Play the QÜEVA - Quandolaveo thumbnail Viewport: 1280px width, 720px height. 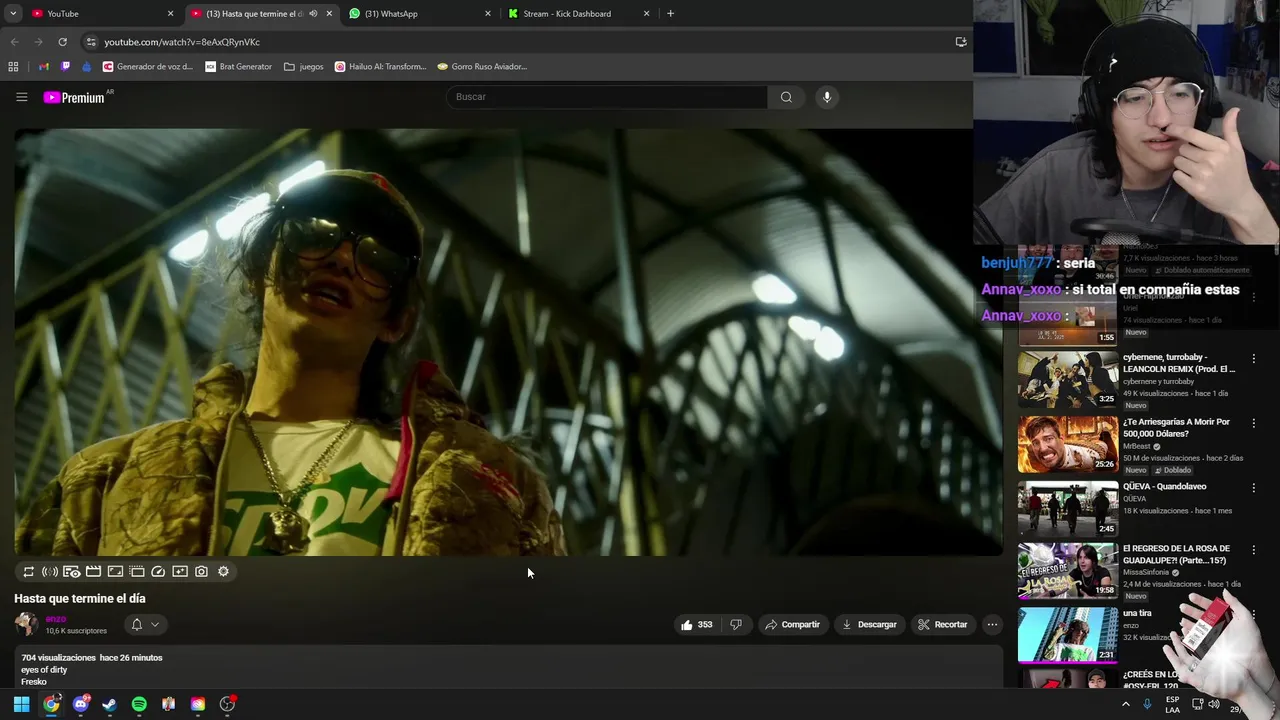1068,509
